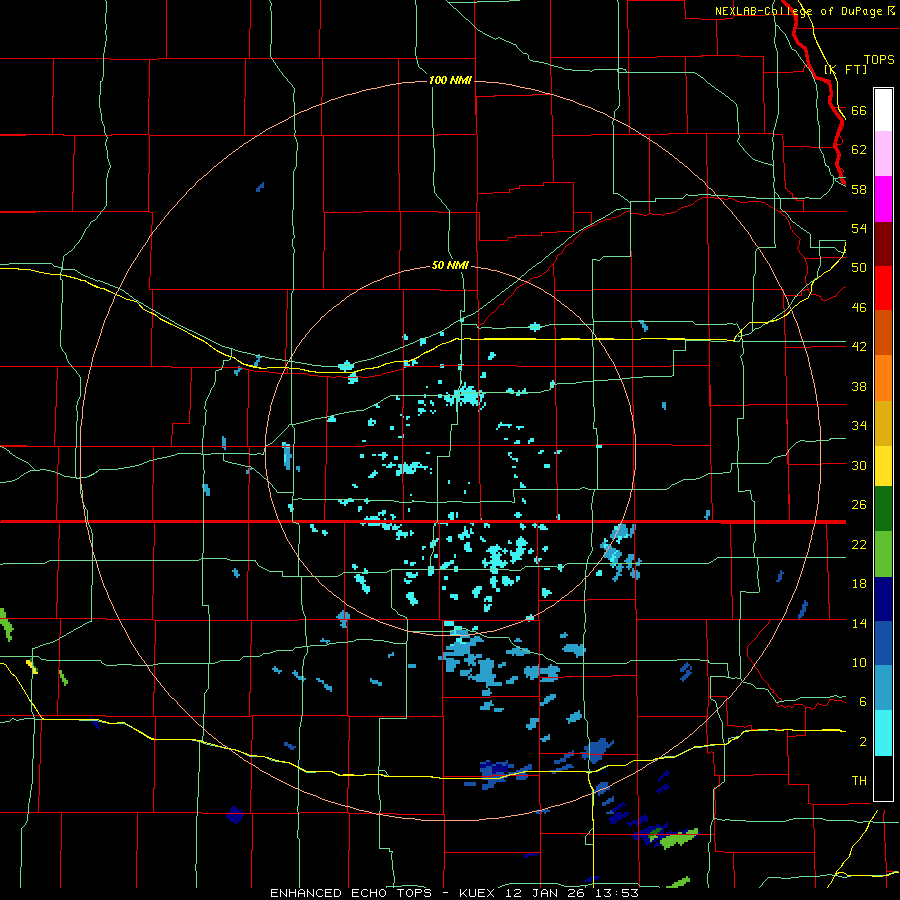The width and height of the screenshot is (900, 900).
Task: Click the '14' legend value
Action: point(859,623)
